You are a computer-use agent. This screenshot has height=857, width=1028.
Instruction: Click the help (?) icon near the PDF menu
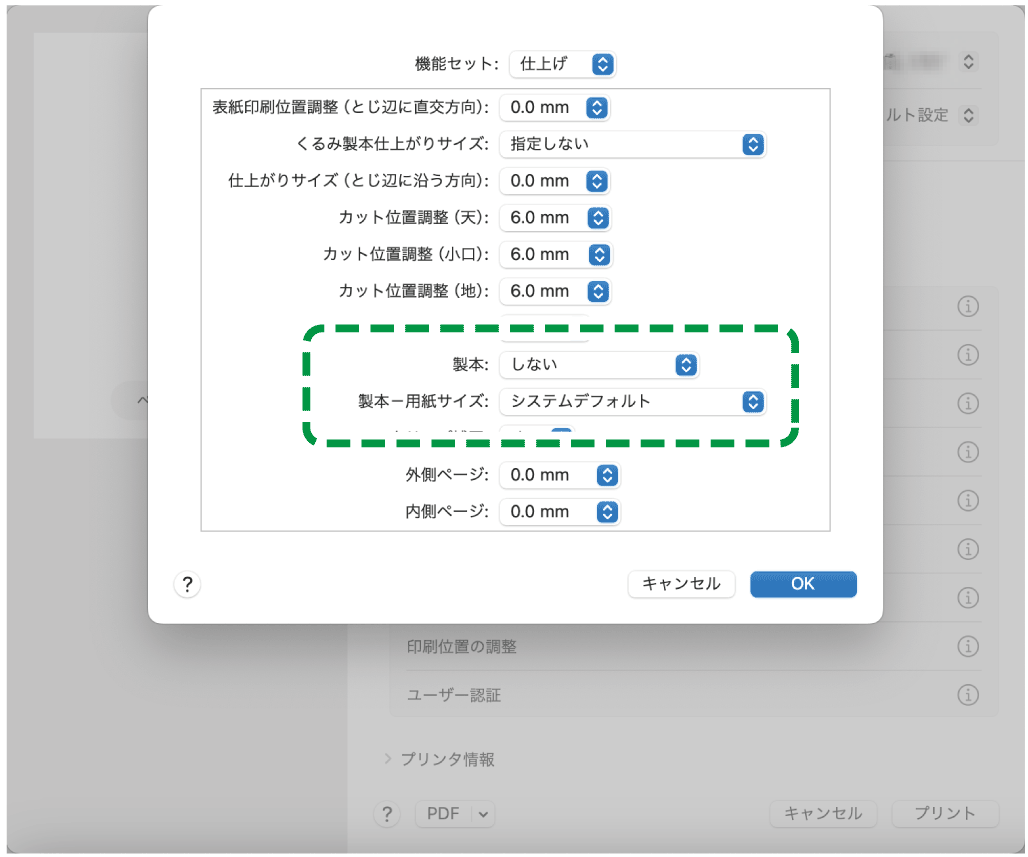(x=387, y=814)
